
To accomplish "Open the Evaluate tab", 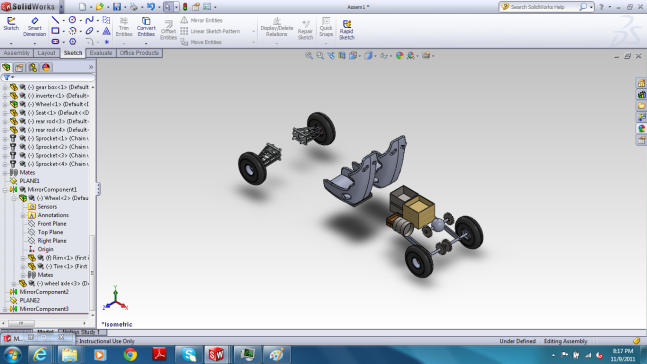I will 101,53.
